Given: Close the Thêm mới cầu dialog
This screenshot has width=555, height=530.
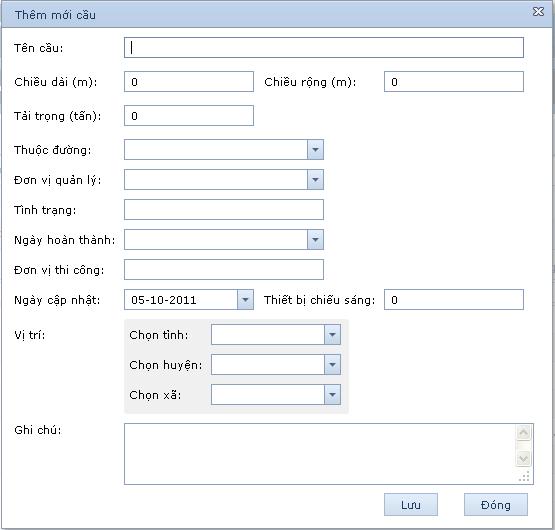Looking at the screenshot, I should pyautogui.click(x=538, y=12).
